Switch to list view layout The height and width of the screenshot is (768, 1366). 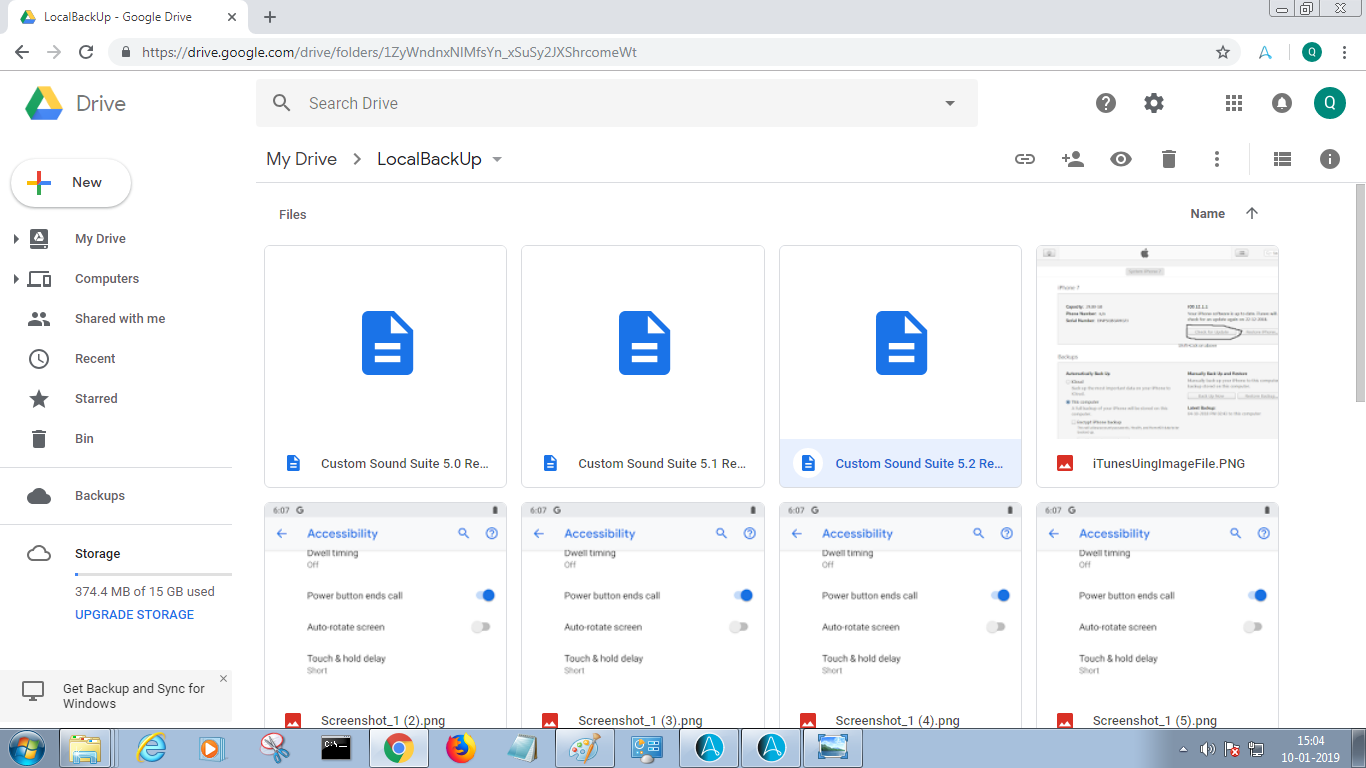click(x=1282, y=159)
